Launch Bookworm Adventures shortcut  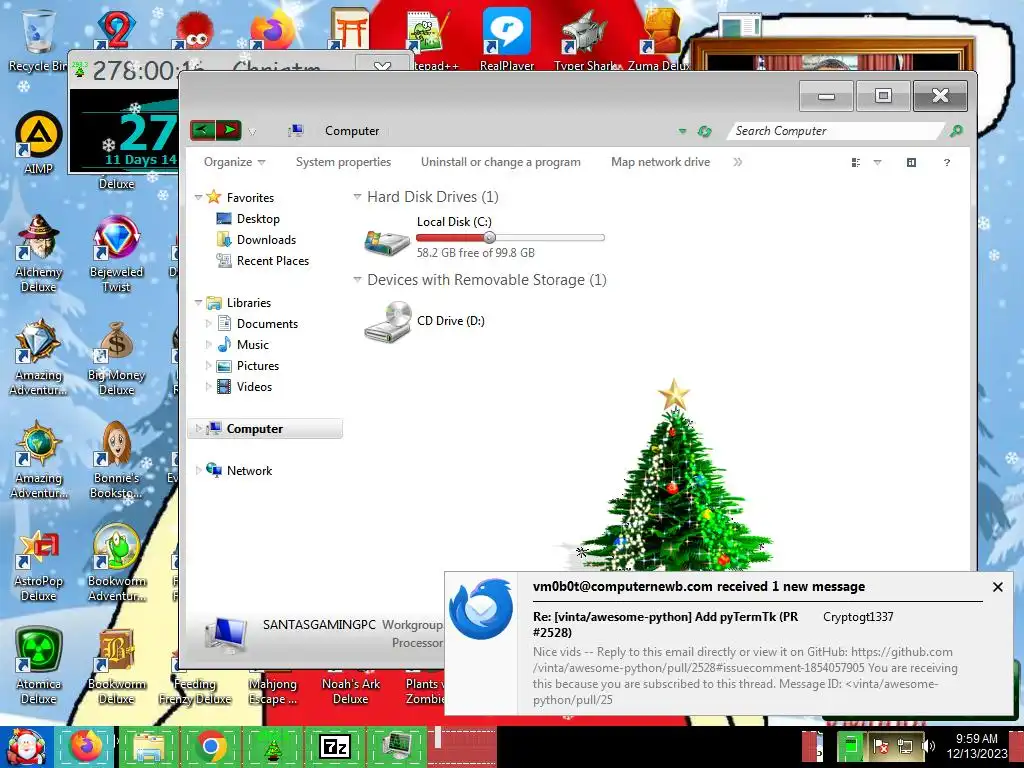pos(116,563)
